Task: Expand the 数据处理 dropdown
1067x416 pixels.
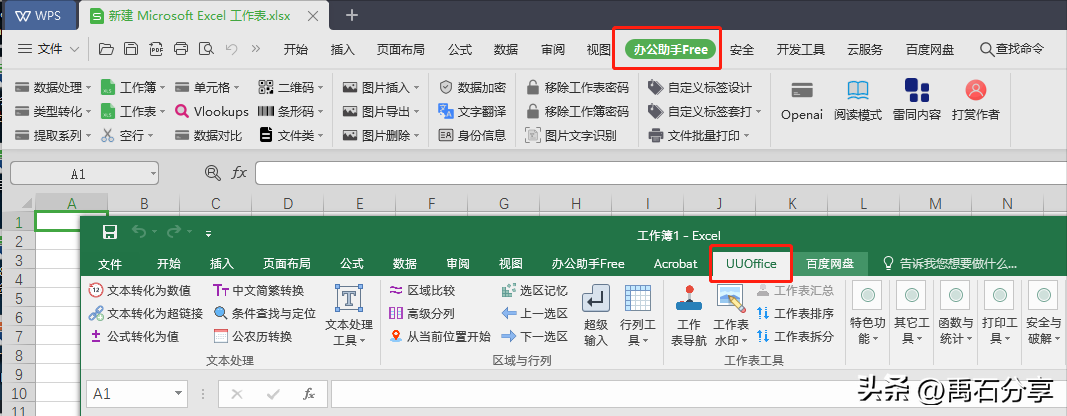Action: [89, 88]
